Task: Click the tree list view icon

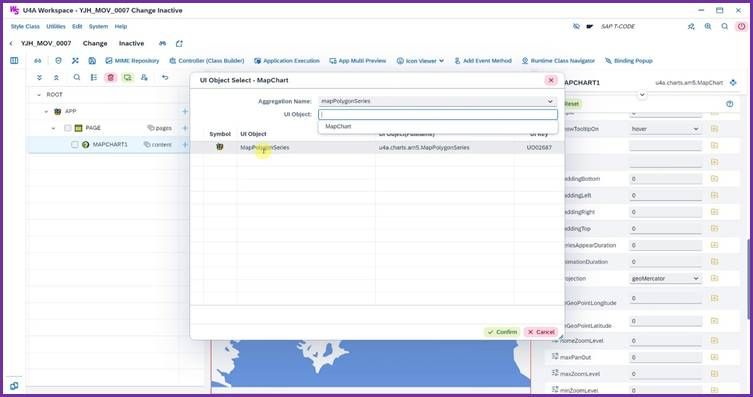Action: pyautogui.click(x=94, y=77)
